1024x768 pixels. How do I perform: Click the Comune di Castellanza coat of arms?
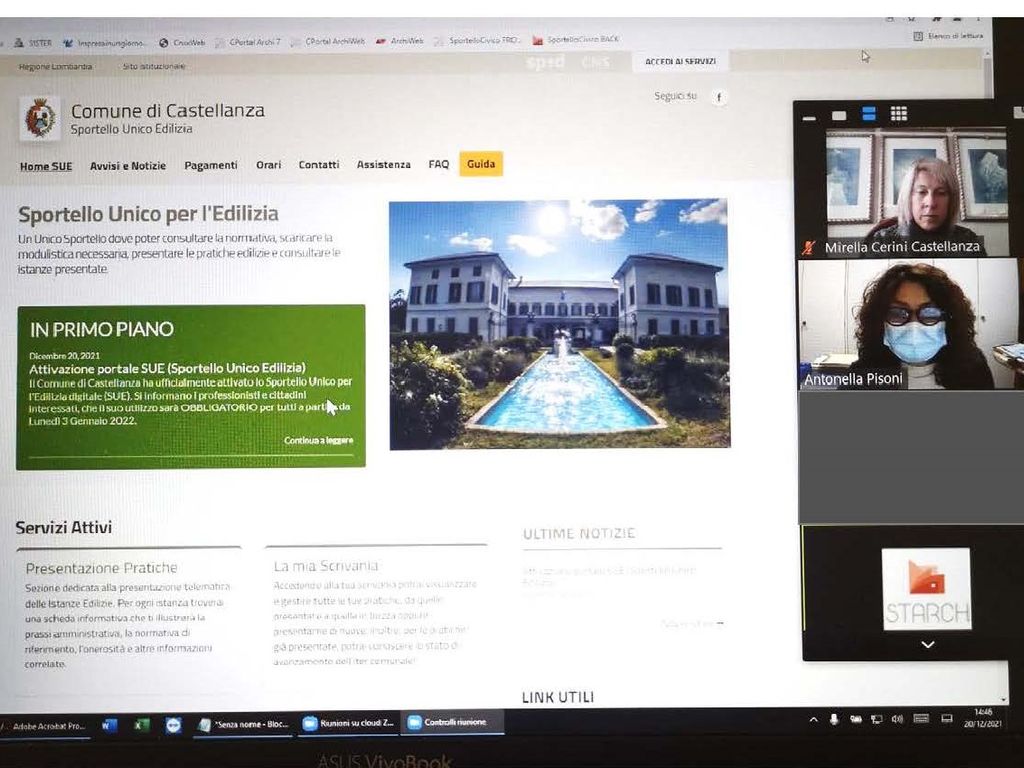point(40,118)
